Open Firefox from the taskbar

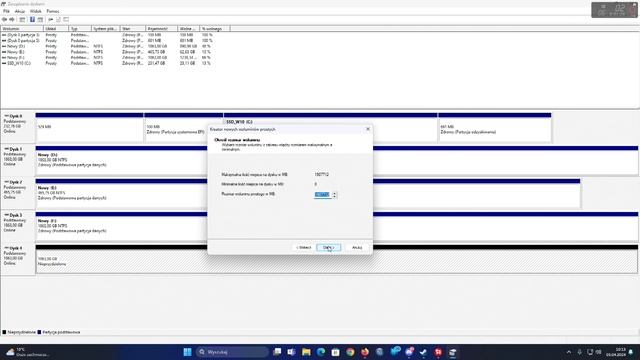point(365,352)
